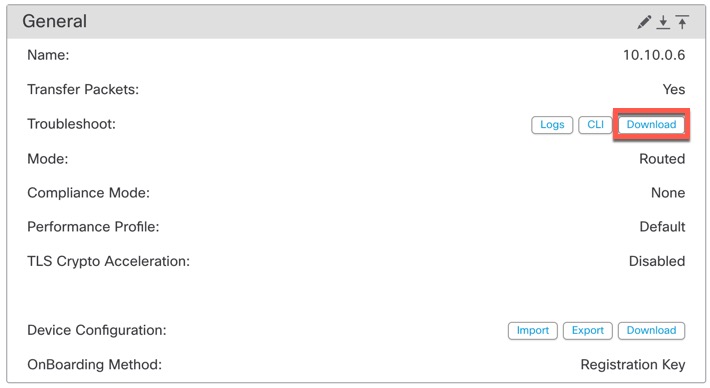Click the Mode value Routed
Screen dimensions: 710x388
tap(662, 159)
